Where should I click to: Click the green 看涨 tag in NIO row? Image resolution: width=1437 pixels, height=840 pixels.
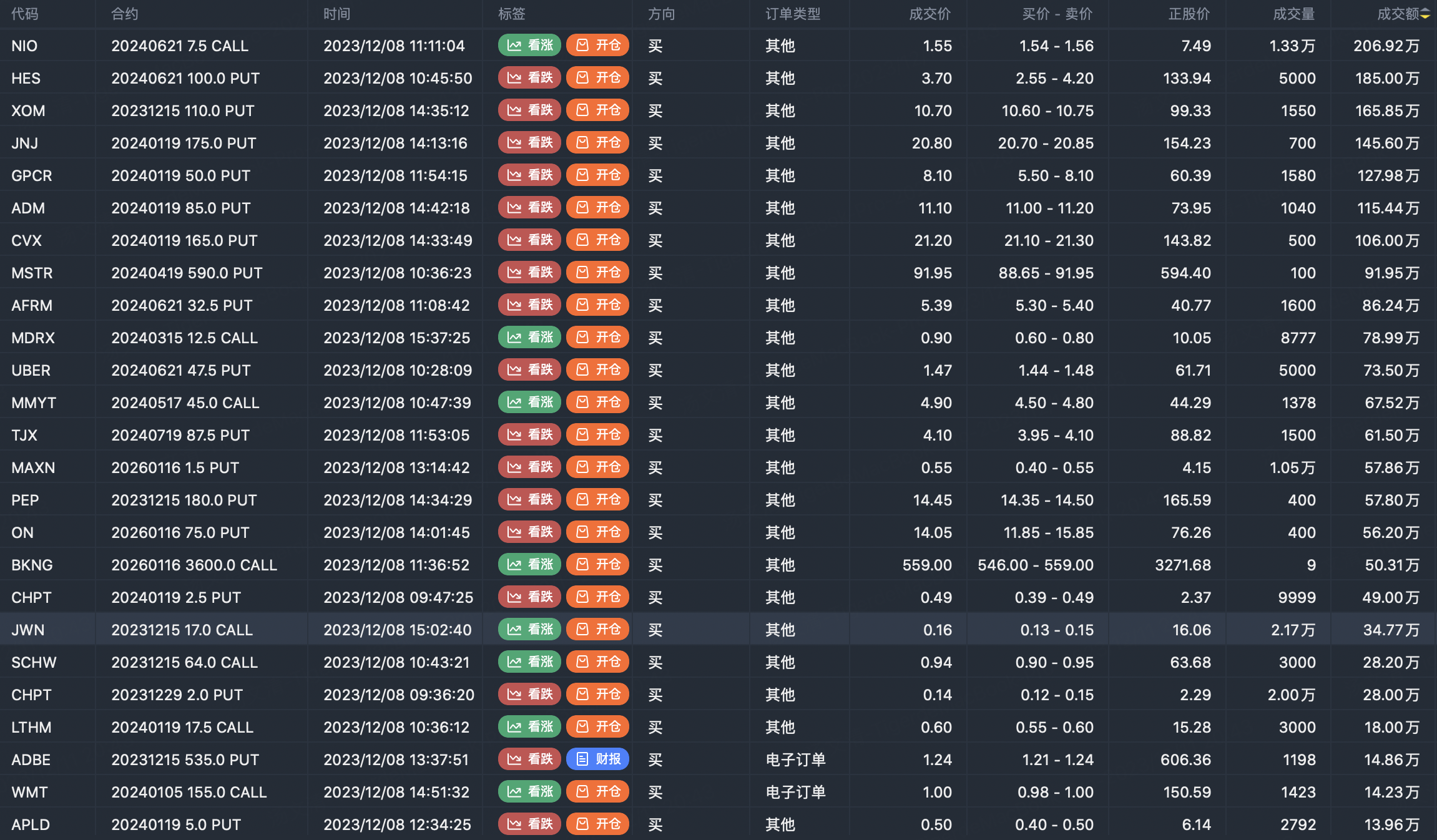pyautogui.click(x=529, y=46)
